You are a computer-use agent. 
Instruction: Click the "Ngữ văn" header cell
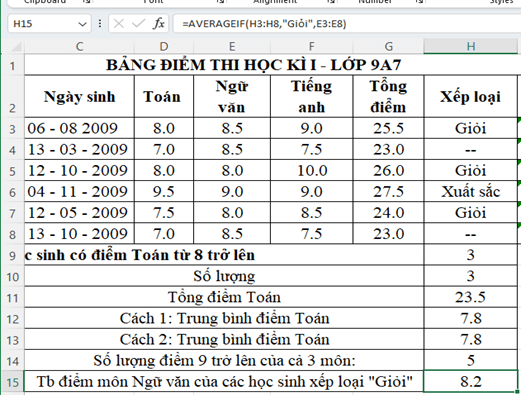click(x=232, y=96)
